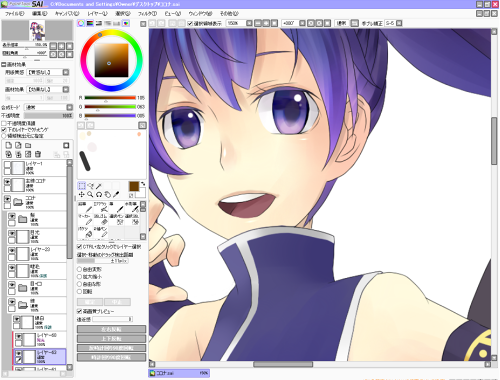The width and height of the screenshot is (500, 380).
Task: Delete the current layer with trash icon
Action: pos(38,154)
